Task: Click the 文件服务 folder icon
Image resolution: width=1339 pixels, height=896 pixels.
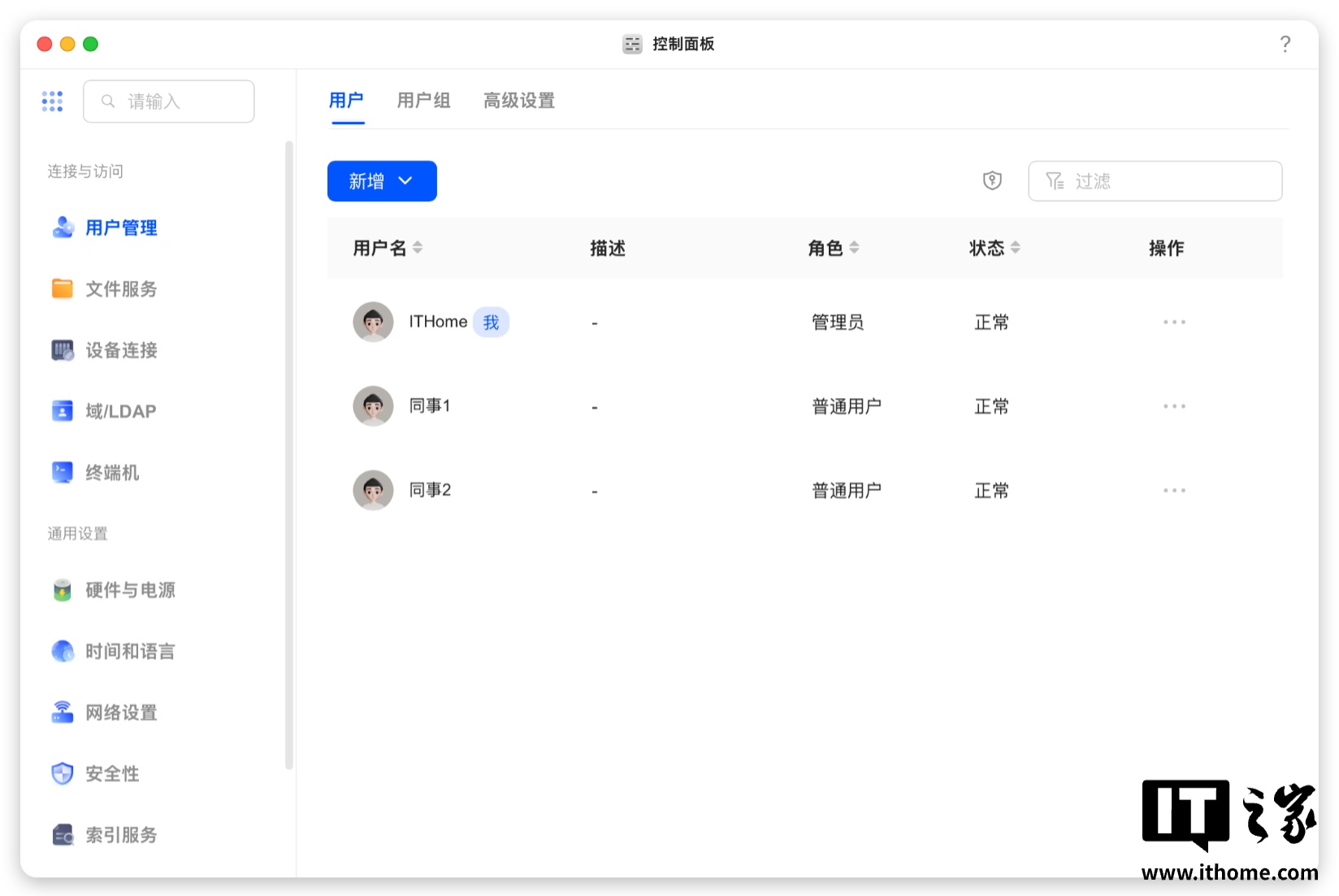Action: pyautogui.click(x=63, y=288)
